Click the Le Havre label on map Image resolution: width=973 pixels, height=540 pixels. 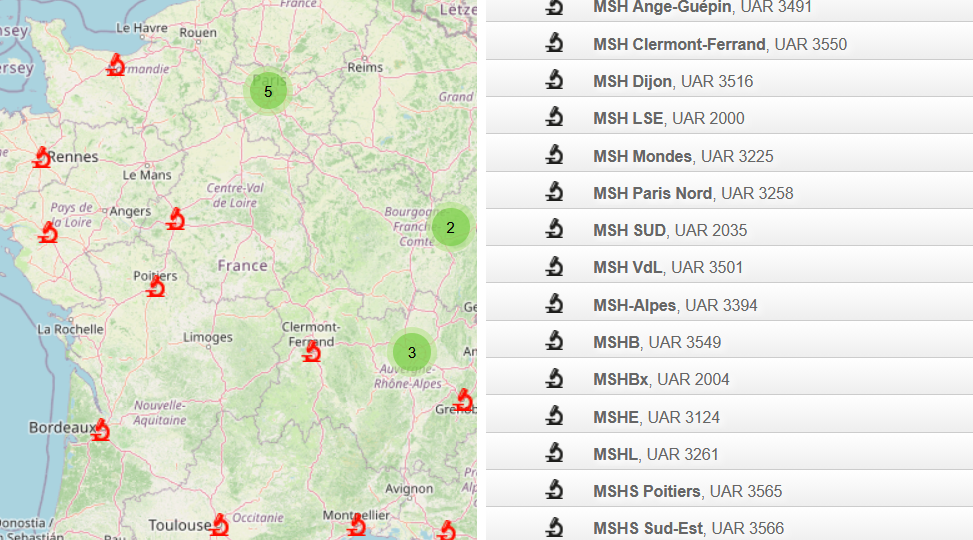click(x=141, y=28)
